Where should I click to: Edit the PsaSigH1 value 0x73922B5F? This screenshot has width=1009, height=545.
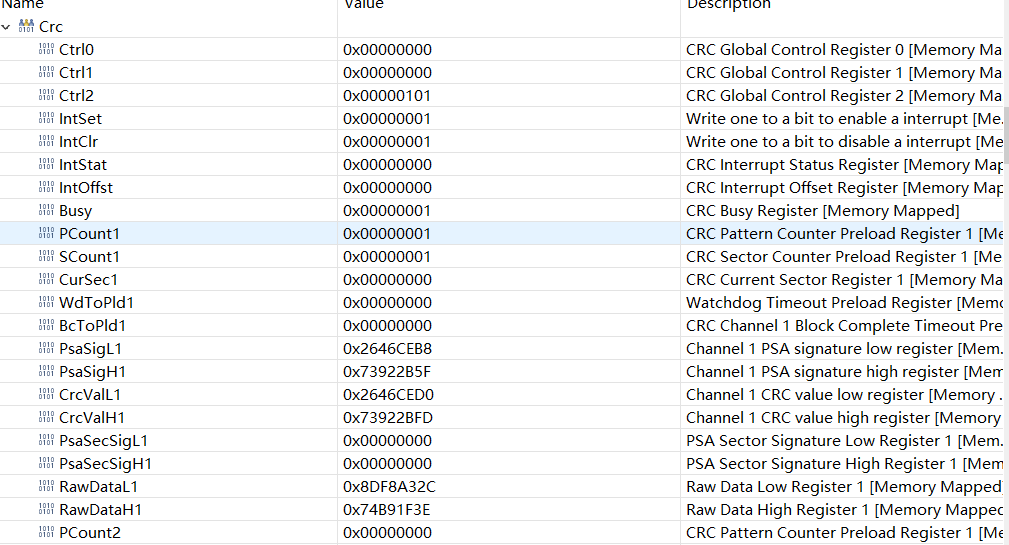388,372
